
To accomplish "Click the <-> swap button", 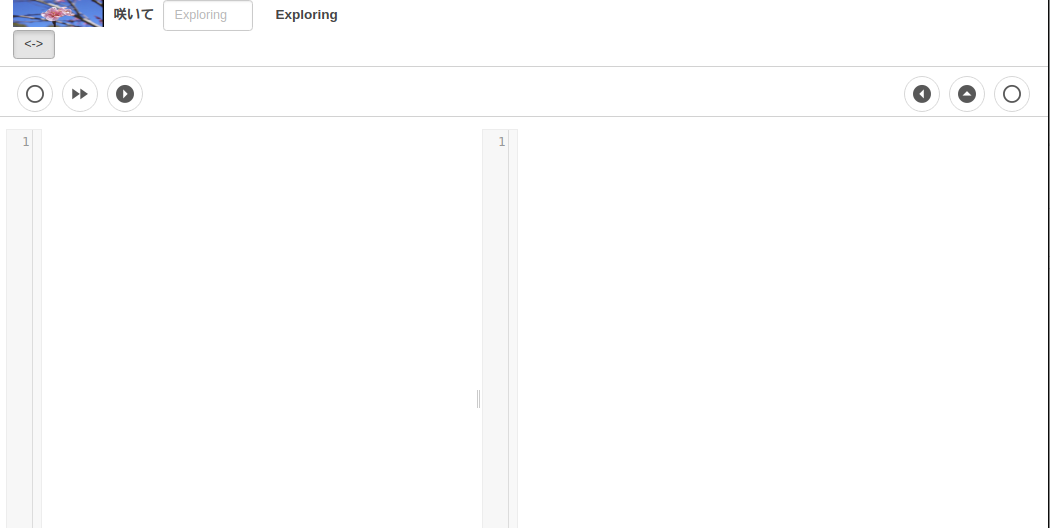I will coord(33,44).
